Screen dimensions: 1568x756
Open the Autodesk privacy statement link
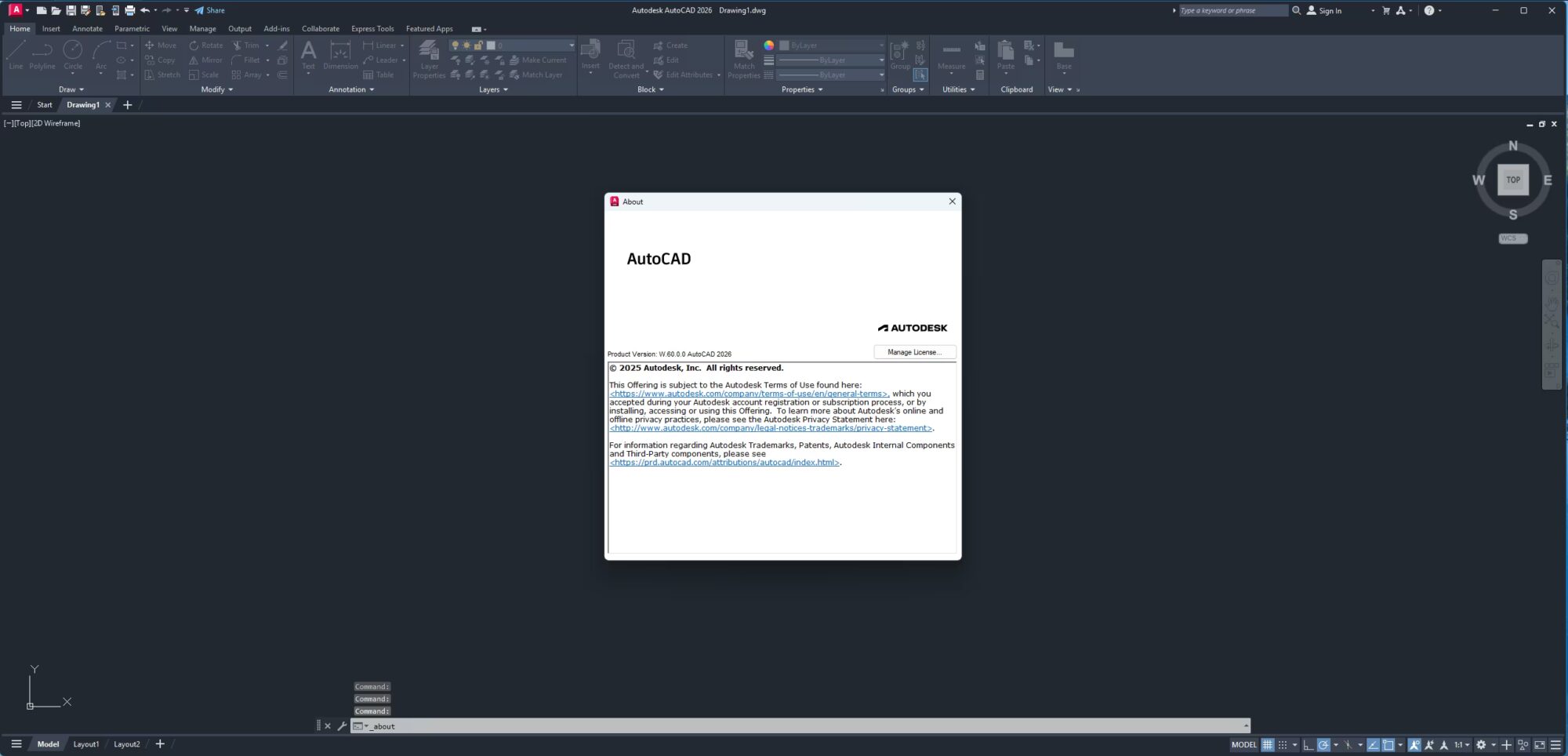click(771, 428)
